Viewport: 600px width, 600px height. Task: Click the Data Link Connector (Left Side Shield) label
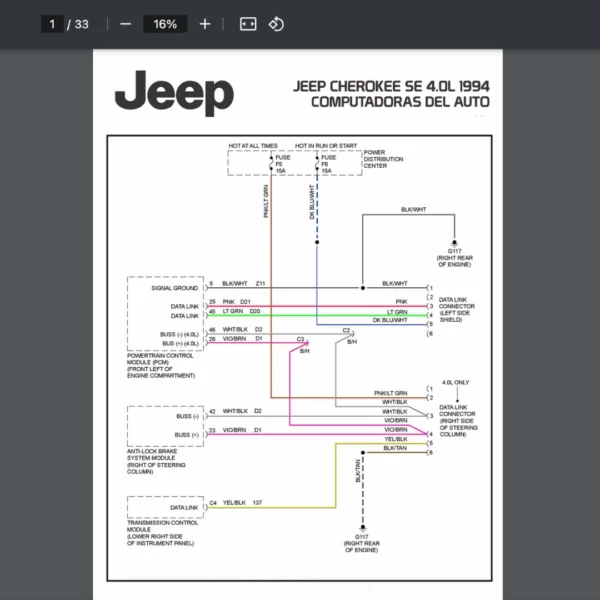pyautogui.click(x=457, y=310)
